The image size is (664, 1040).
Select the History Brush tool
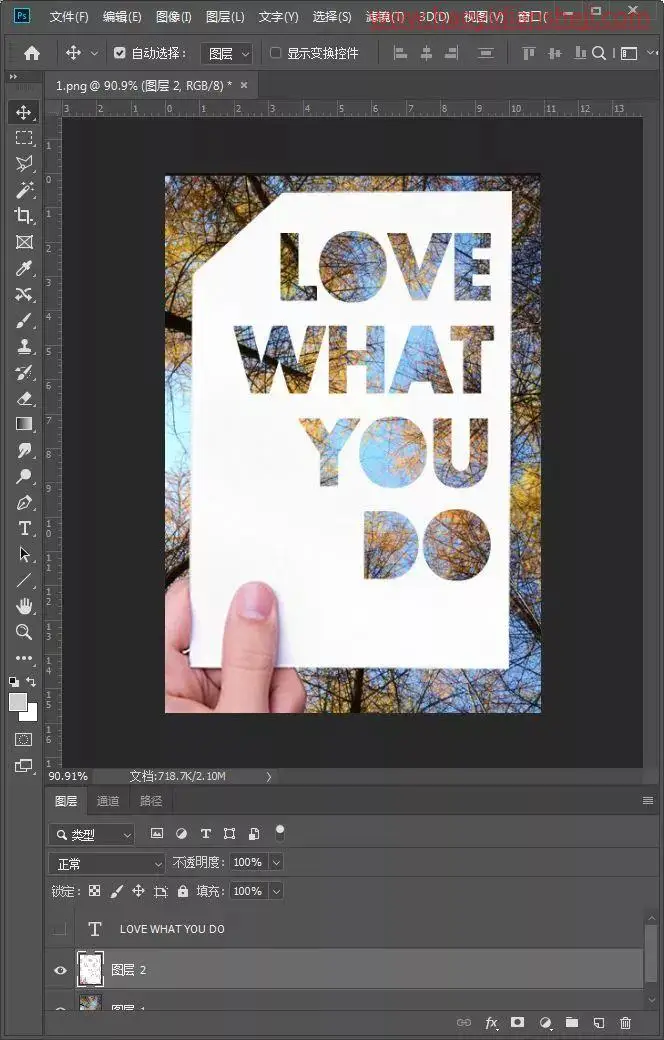(x=24, y=373)
